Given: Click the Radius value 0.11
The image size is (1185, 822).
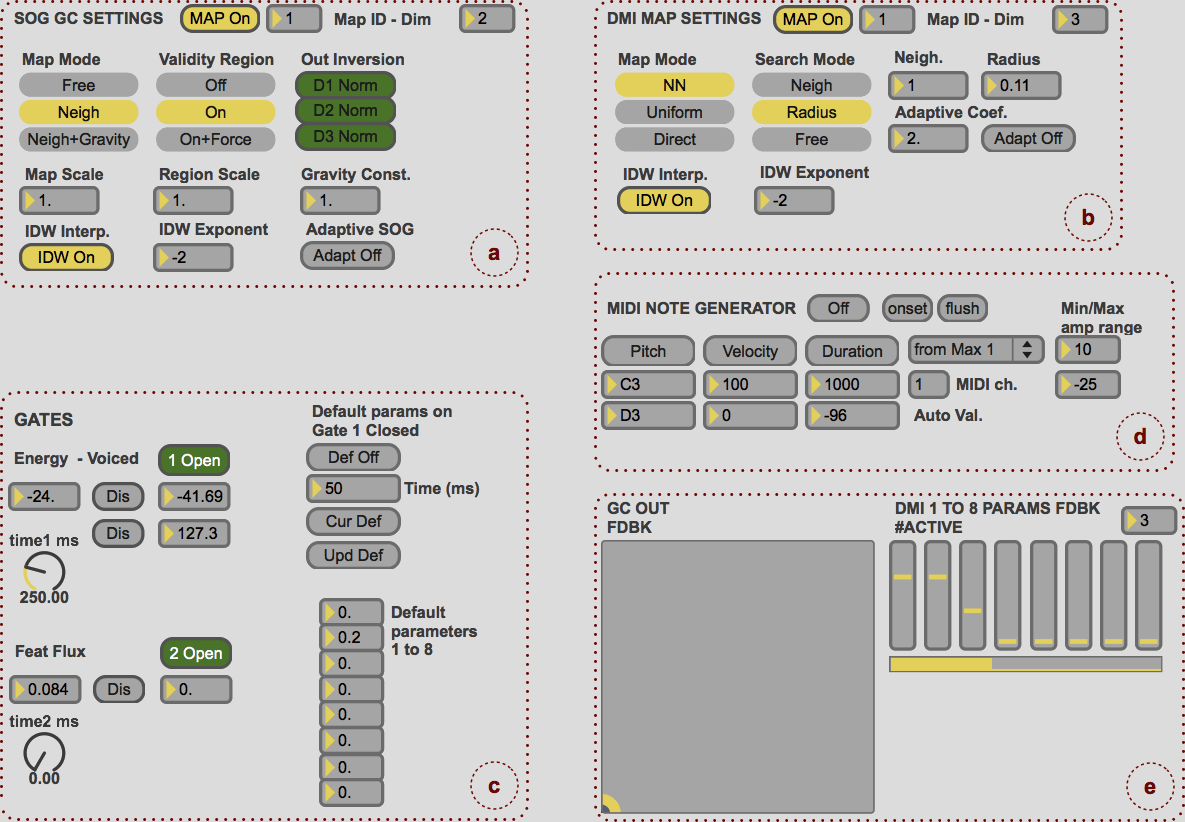Looking at the screenshot, I should click(1021, 85).
